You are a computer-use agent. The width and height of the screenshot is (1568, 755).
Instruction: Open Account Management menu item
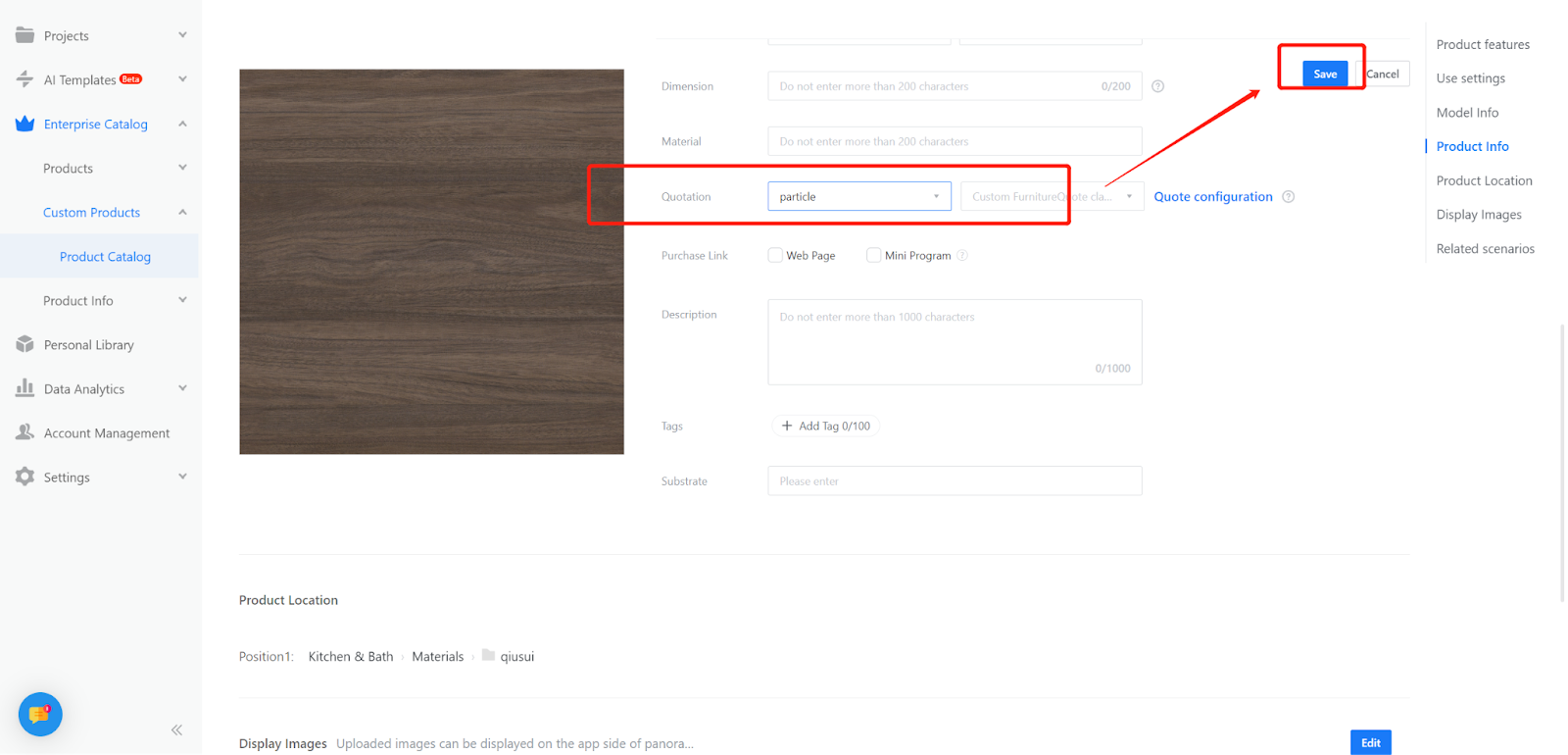click(107, 433)
